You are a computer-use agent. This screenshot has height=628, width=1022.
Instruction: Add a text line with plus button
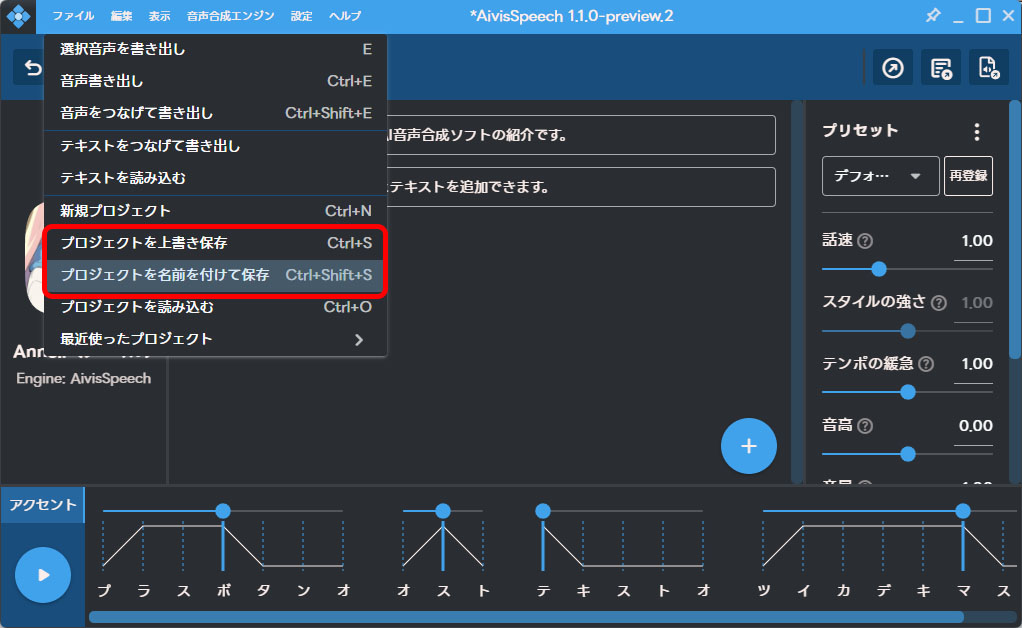point(748,446)
